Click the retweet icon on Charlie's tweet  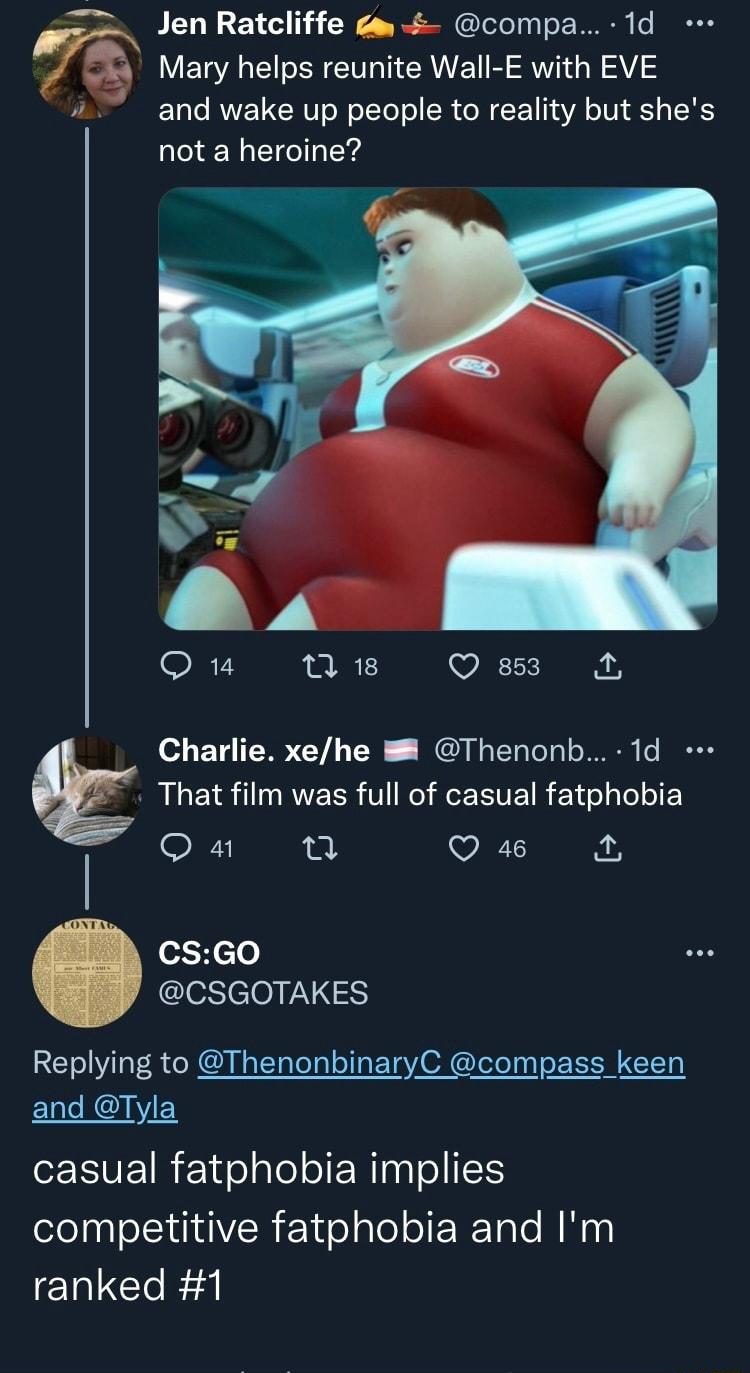tap(318, 848)
